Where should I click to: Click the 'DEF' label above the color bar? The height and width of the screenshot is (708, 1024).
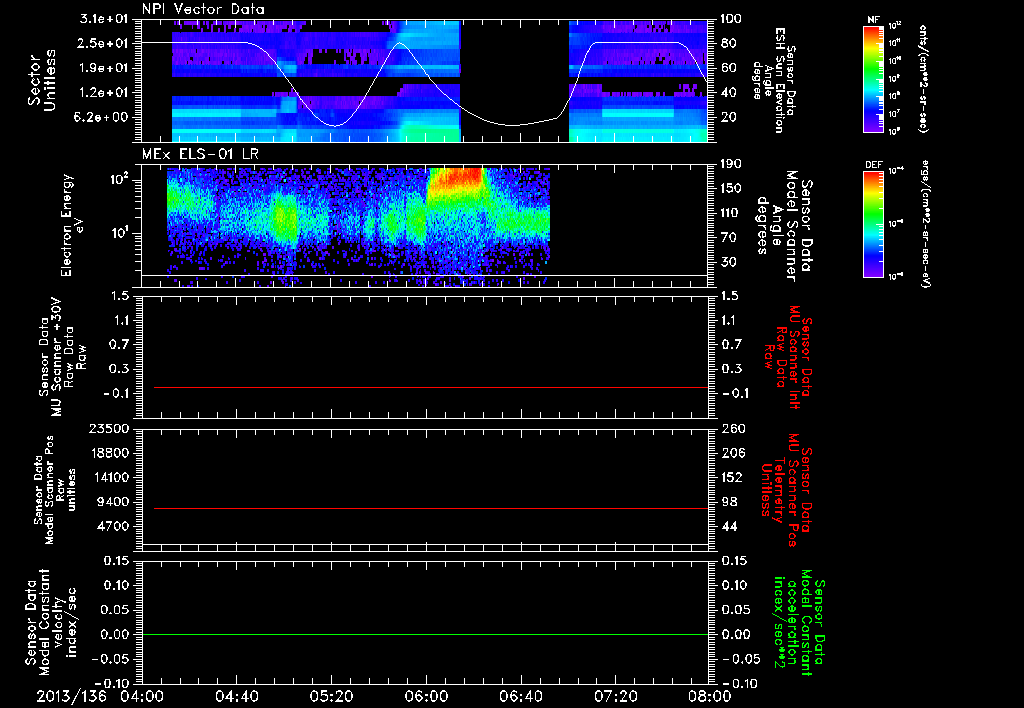pyautogui.click(x=873, y=165)
